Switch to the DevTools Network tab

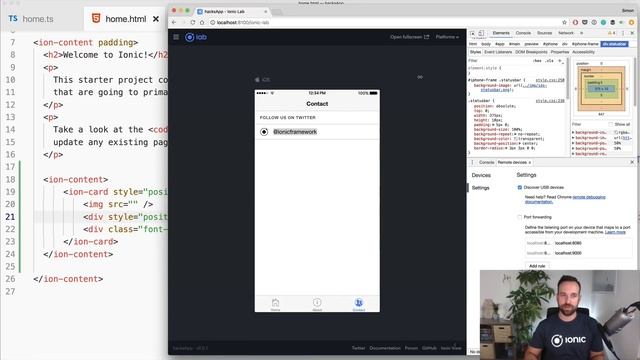[x=566, y=33]
